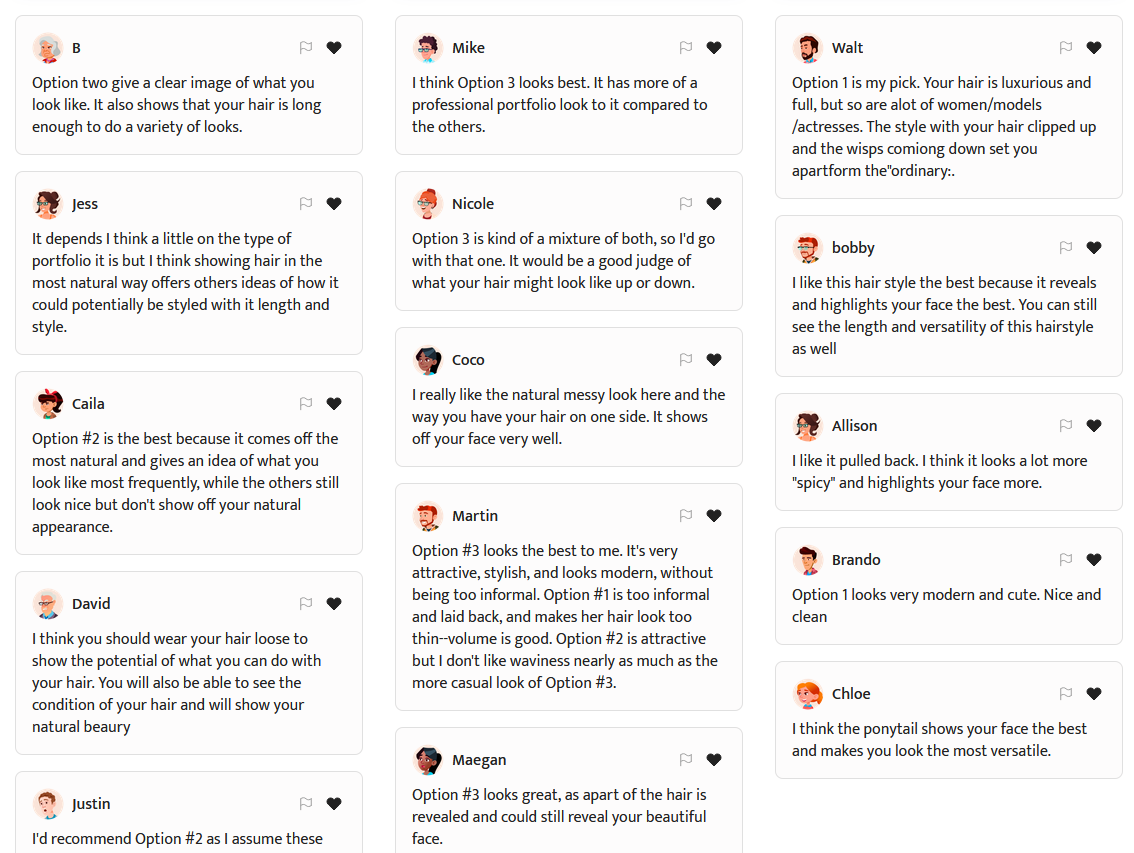Like Caila's comment with the heart

coord(334,404)
